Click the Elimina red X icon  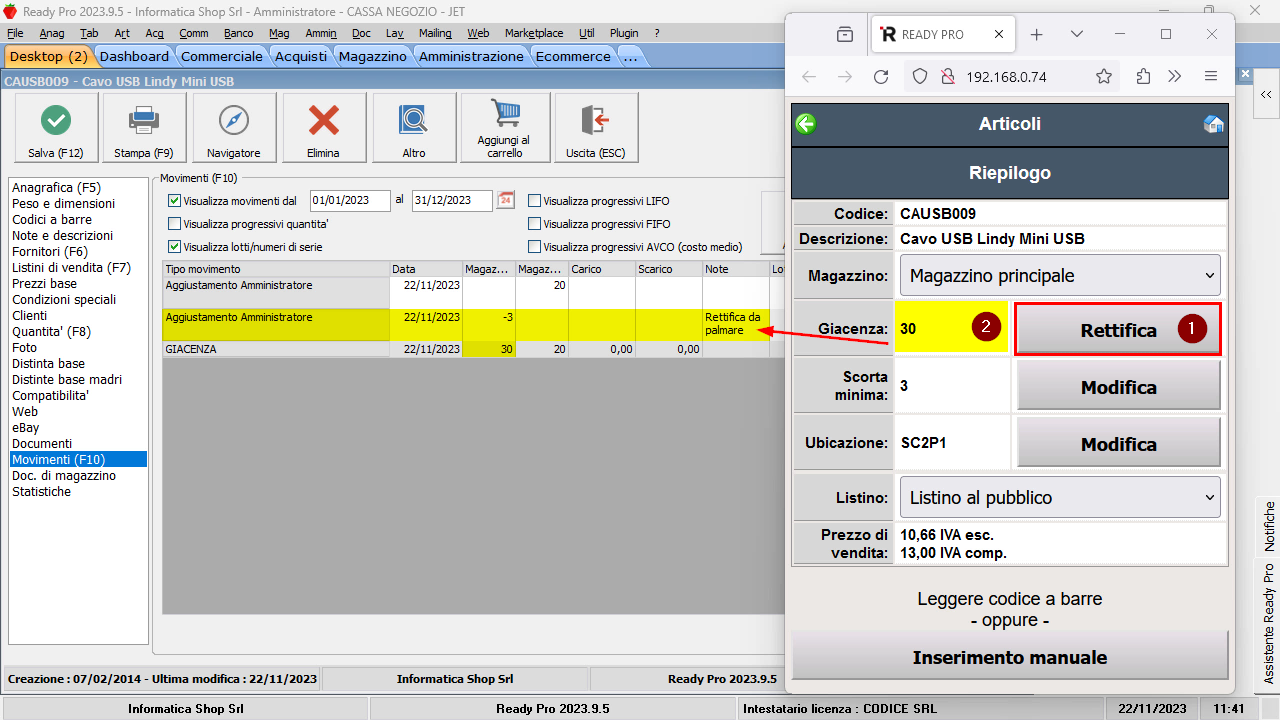(x=323, y=121)
